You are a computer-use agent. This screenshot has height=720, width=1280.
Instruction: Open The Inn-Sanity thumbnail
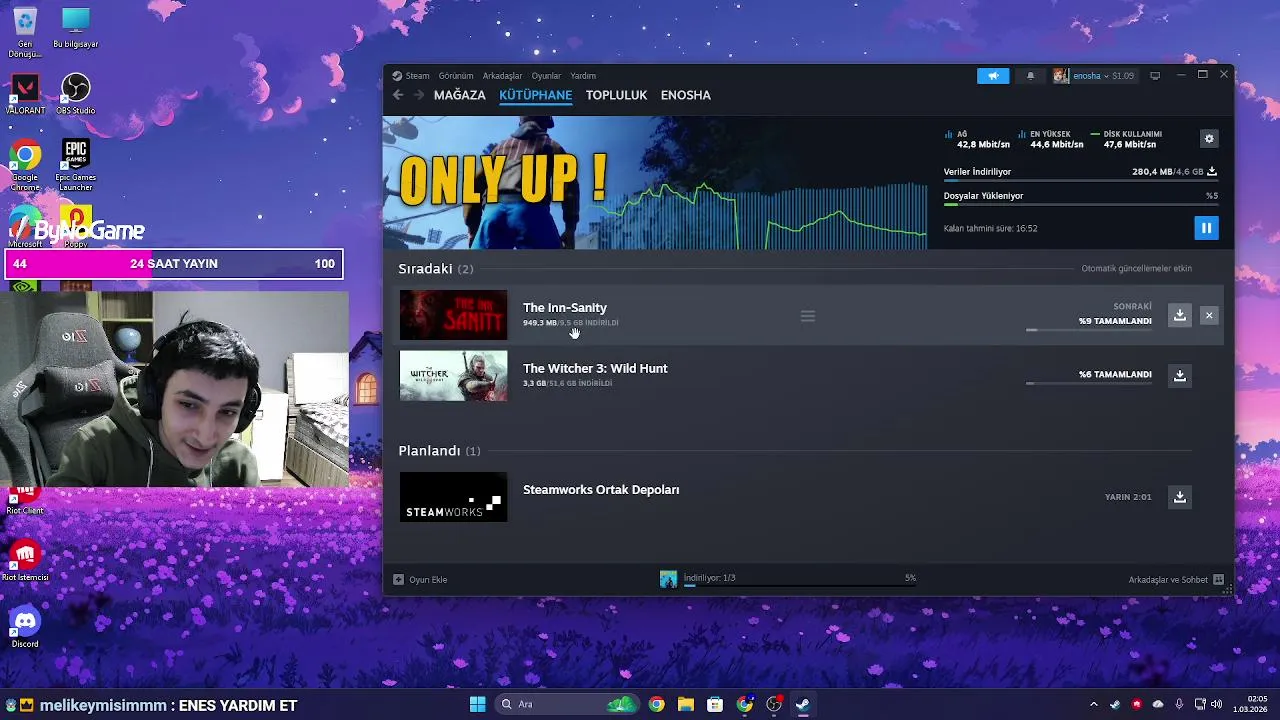pos(453,315)
